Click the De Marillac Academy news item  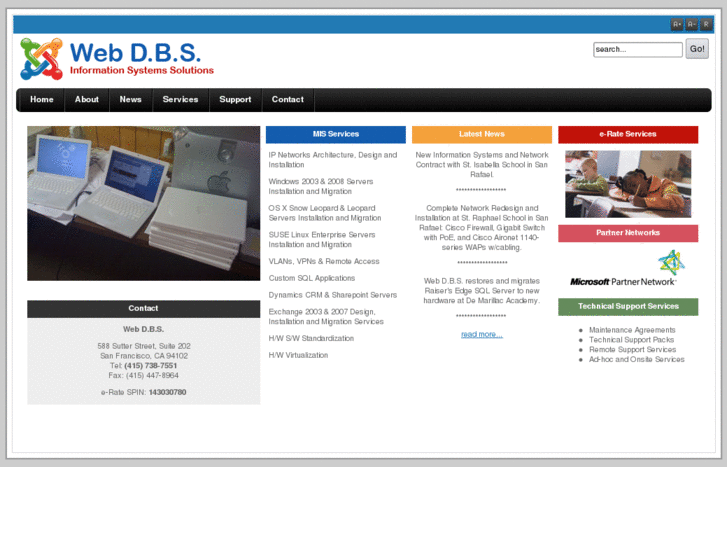click(482, 291)
